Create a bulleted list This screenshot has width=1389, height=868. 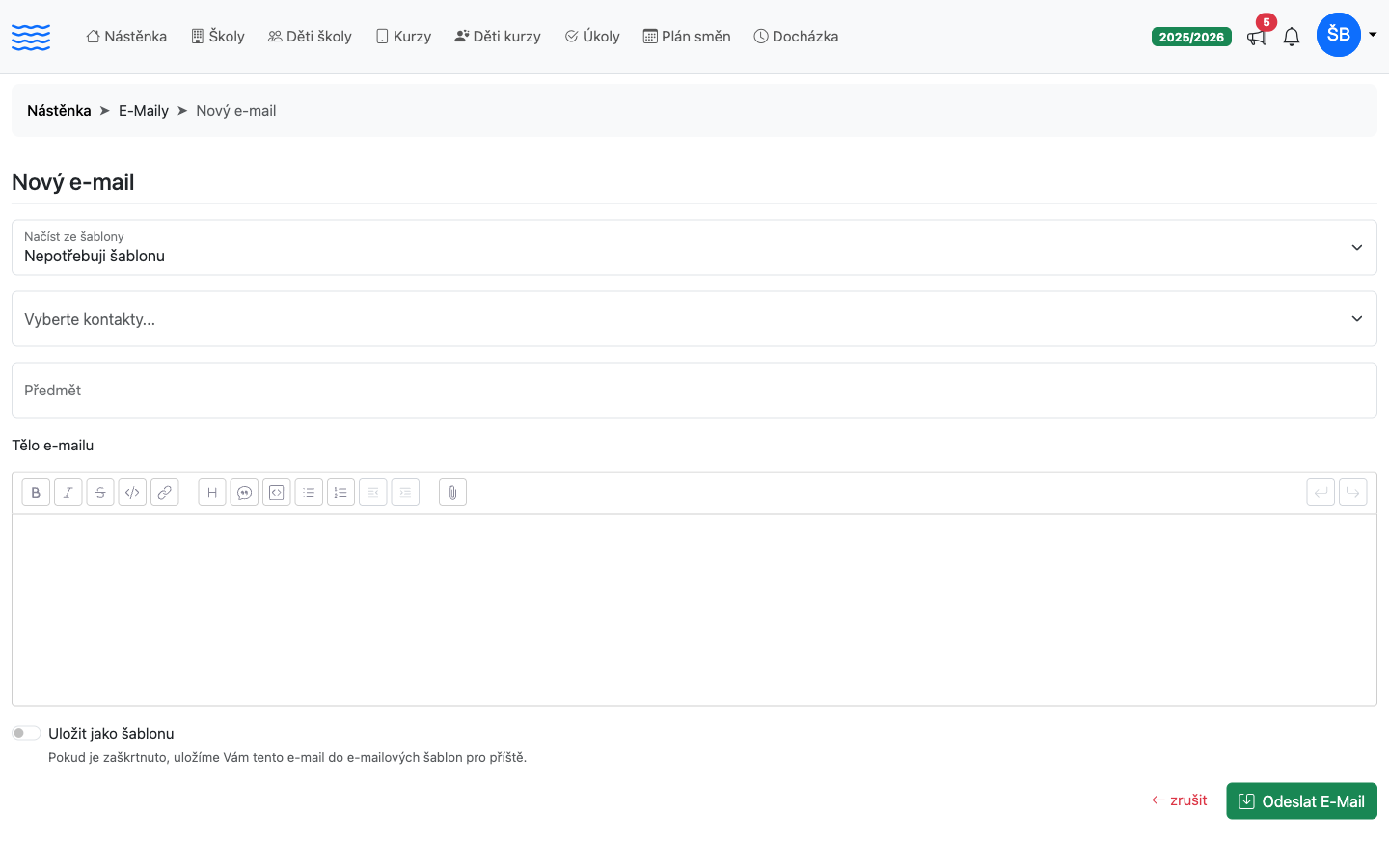click(309, 493)
